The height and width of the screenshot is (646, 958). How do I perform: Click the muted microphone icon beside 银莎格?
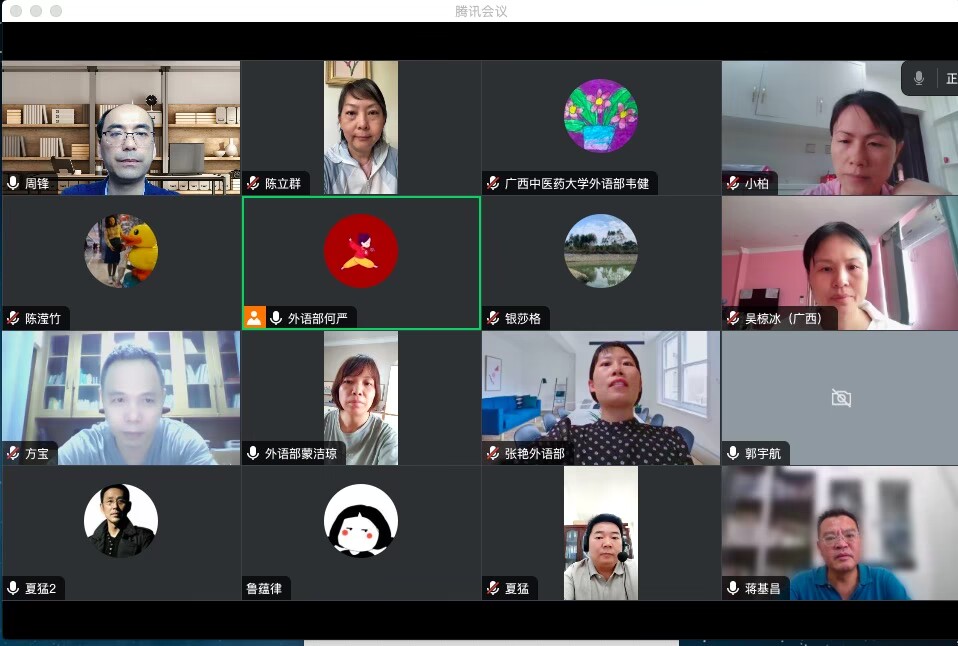pos(493,319)
